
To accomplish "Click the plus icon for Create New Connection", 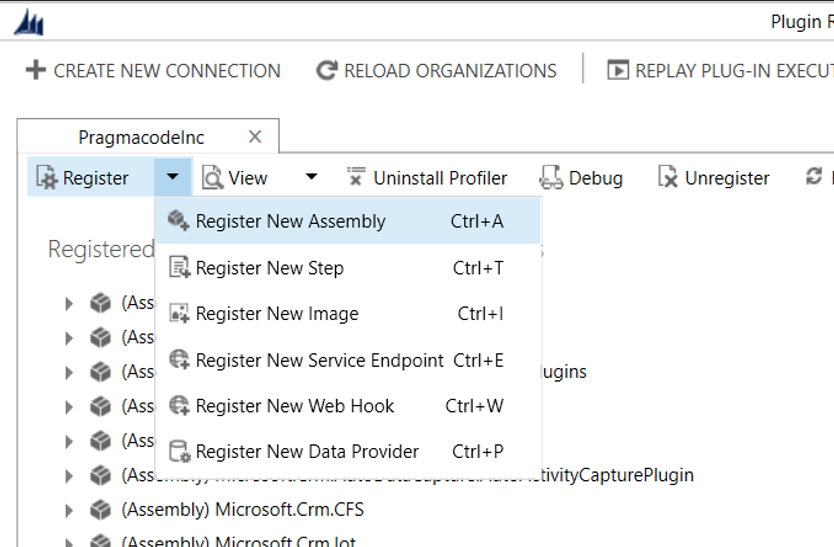I will pos(36,70).
